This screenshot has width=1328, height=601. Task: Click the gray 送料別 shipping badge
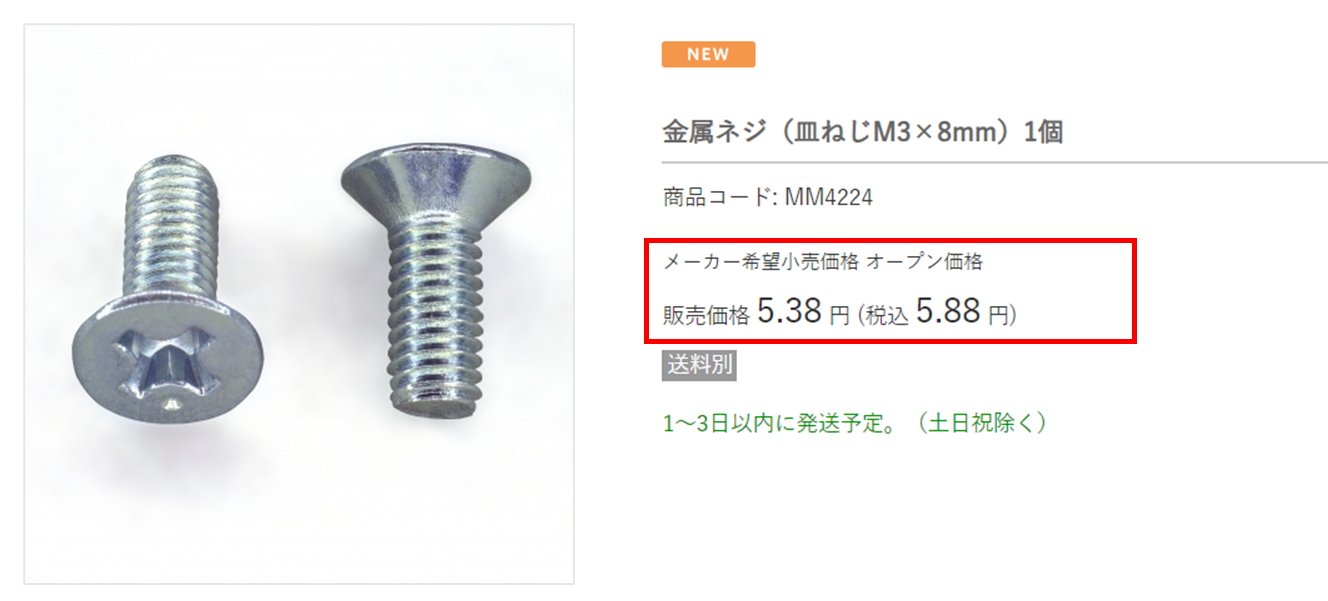pos(699,365)
